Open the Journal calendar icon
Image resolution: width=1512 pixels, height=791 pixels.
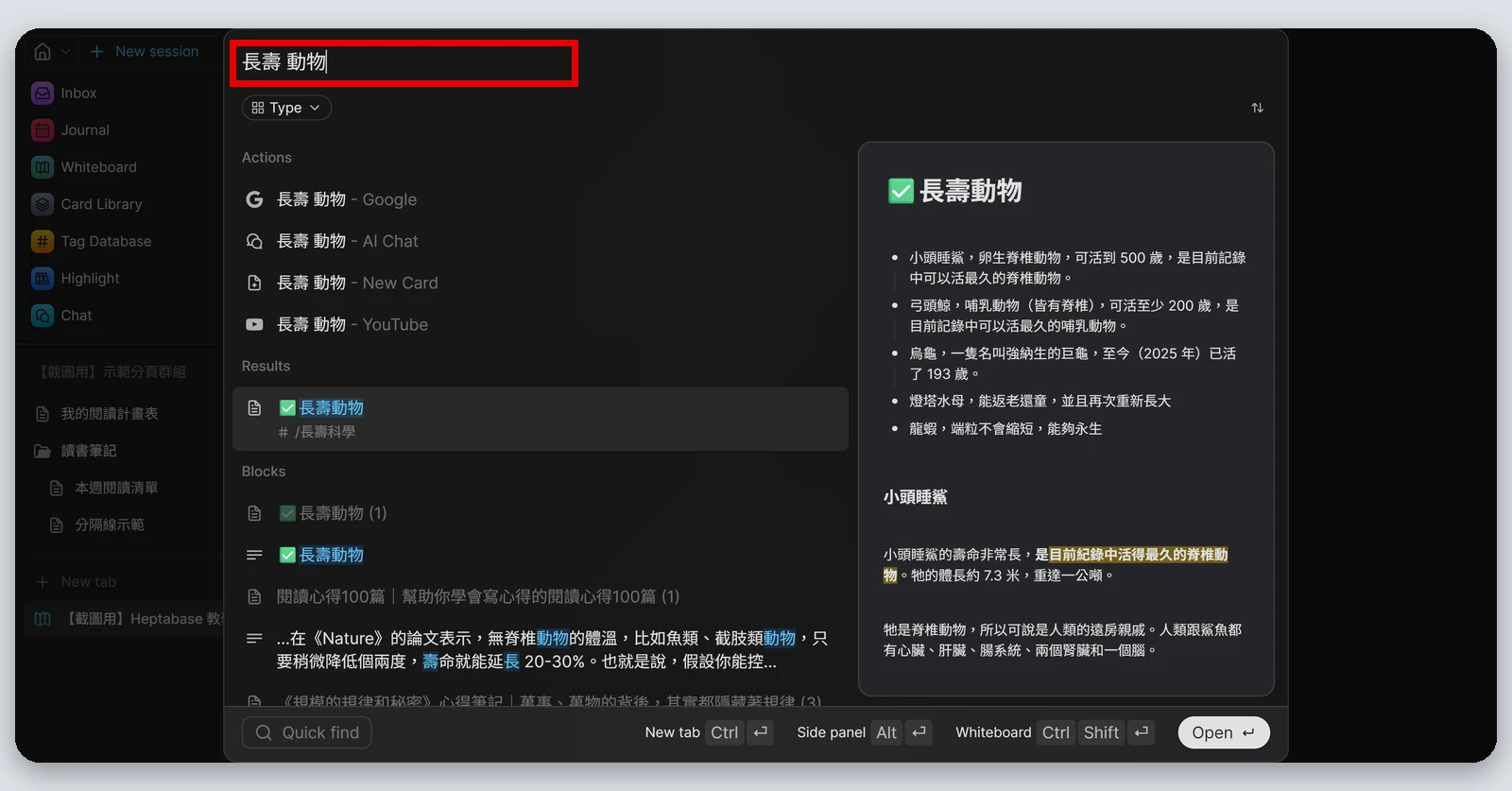point(42,129)
